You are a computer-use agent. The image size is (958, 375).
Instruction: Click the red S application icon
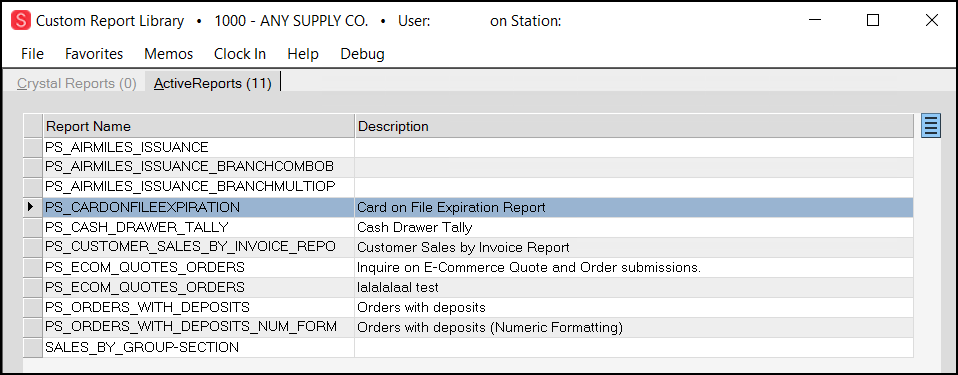pos(21,21)
